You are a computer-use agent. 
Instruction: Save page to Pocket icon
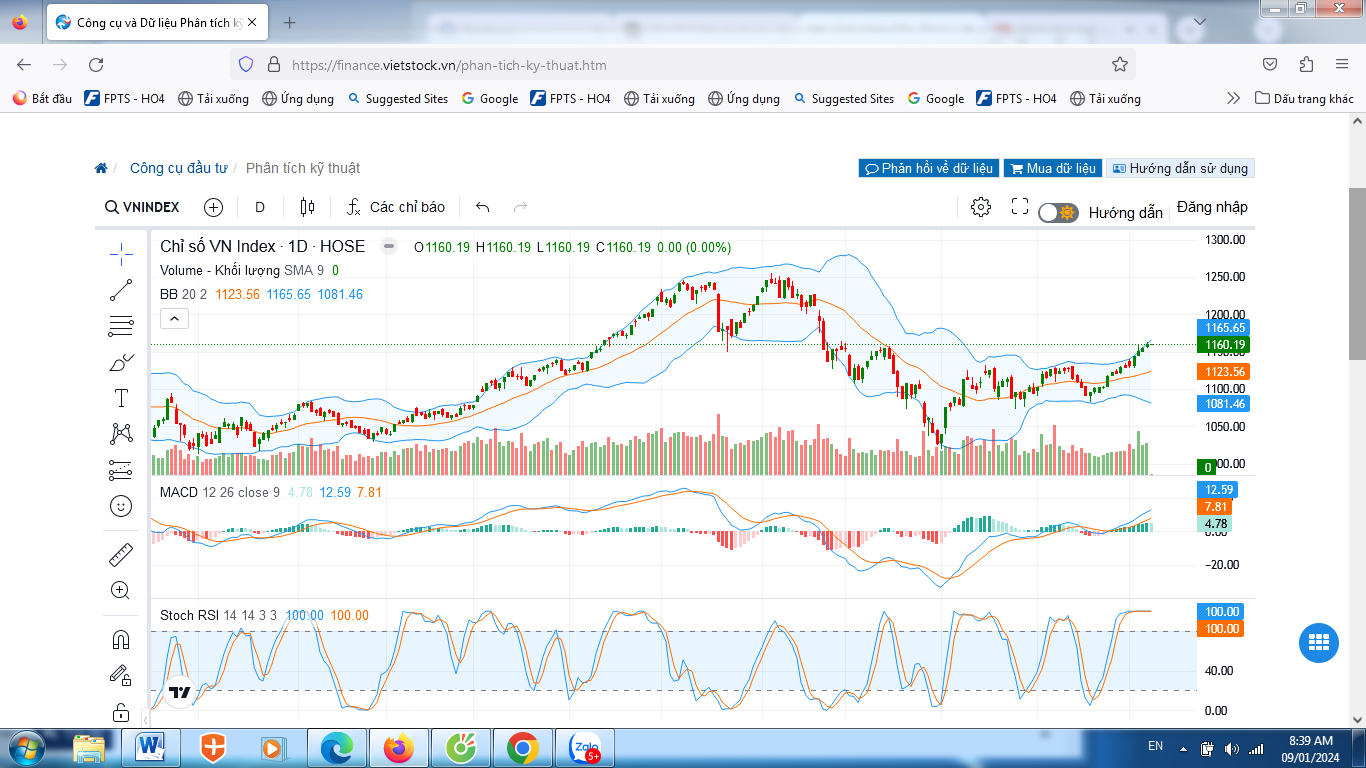[x=1270, y=65]
